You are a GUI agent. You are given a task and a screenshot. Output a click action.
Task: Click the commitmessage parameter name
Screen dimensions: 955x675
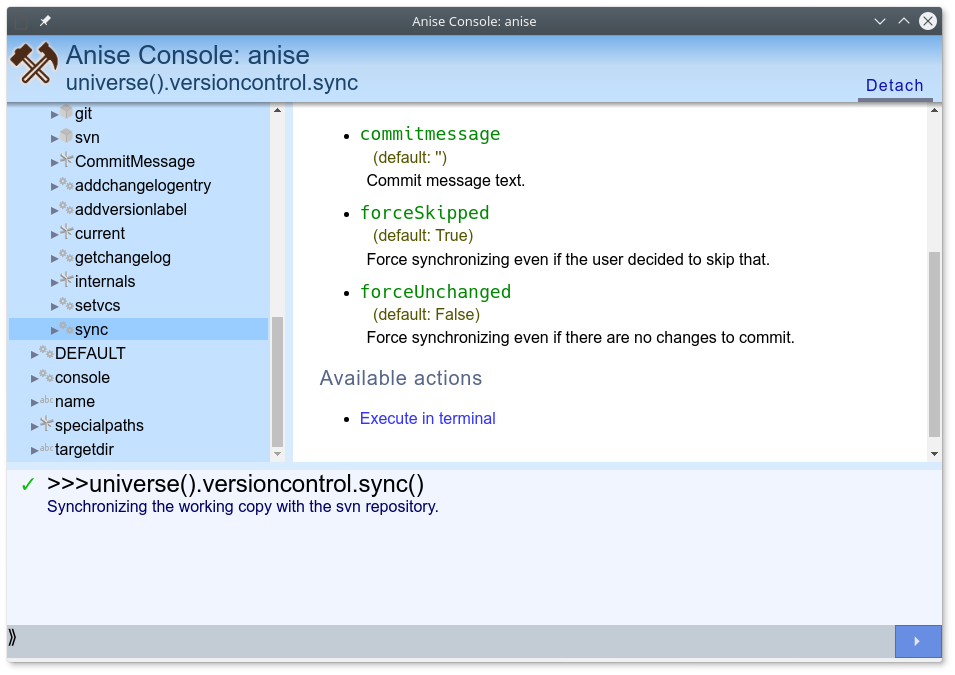coord(430,133)
